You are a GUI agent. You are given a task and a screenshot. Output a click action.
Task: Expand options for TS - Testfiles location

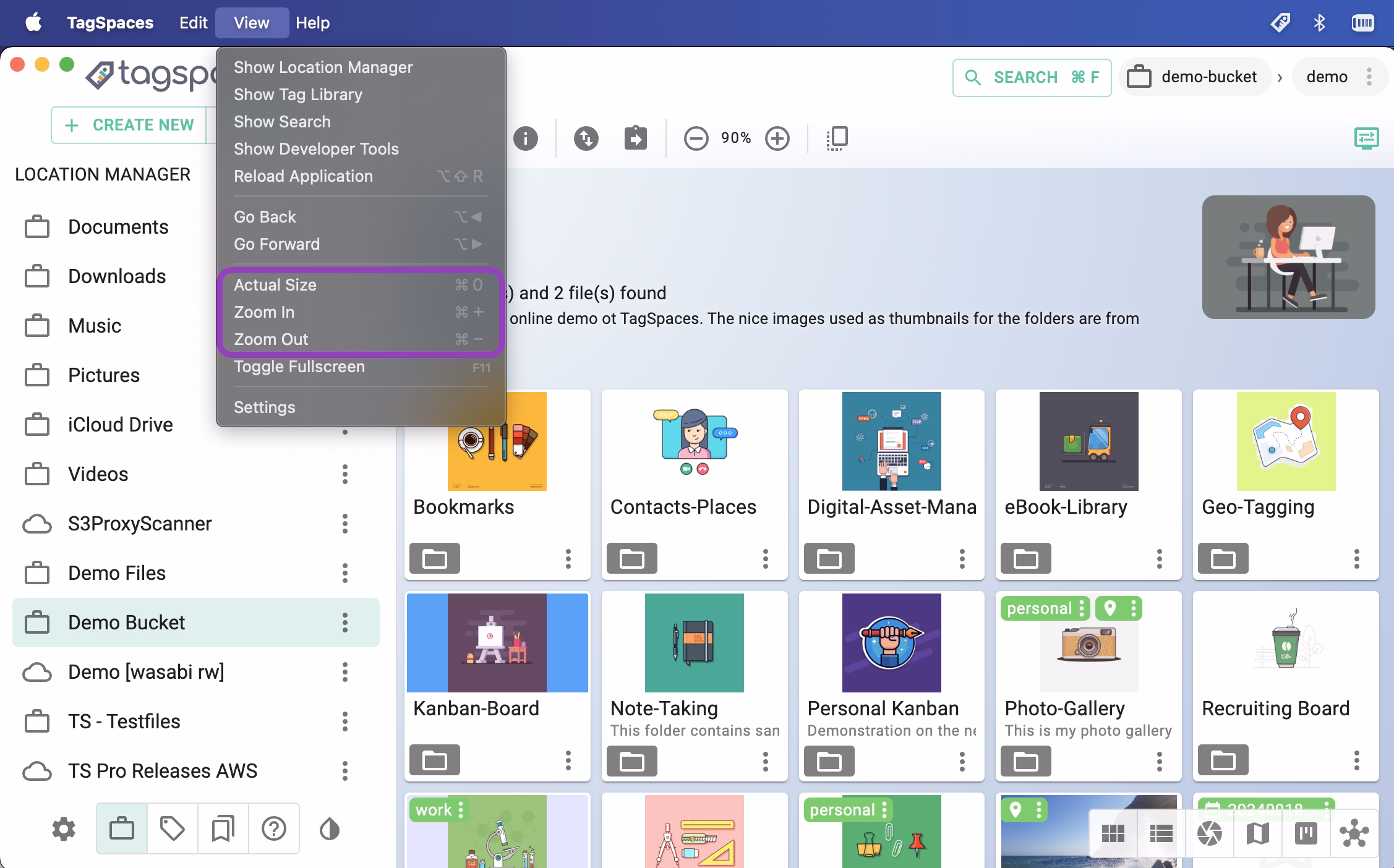(x=345, y=721)
